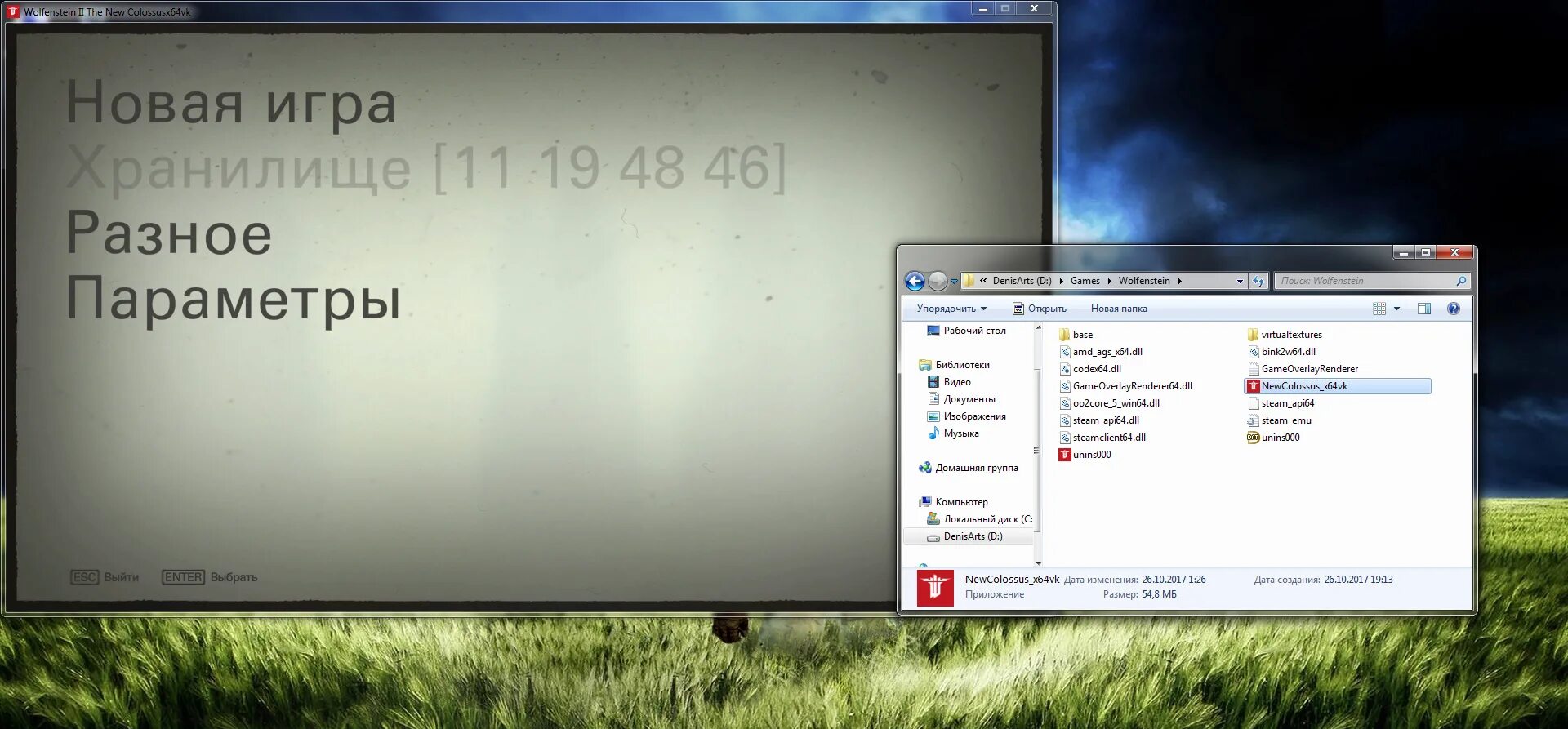Image resolution: width=1568 pixels, height=729 pixels.
Task: Select the steam_api64.dll file icon
Action: click(x=1065, y=420)
